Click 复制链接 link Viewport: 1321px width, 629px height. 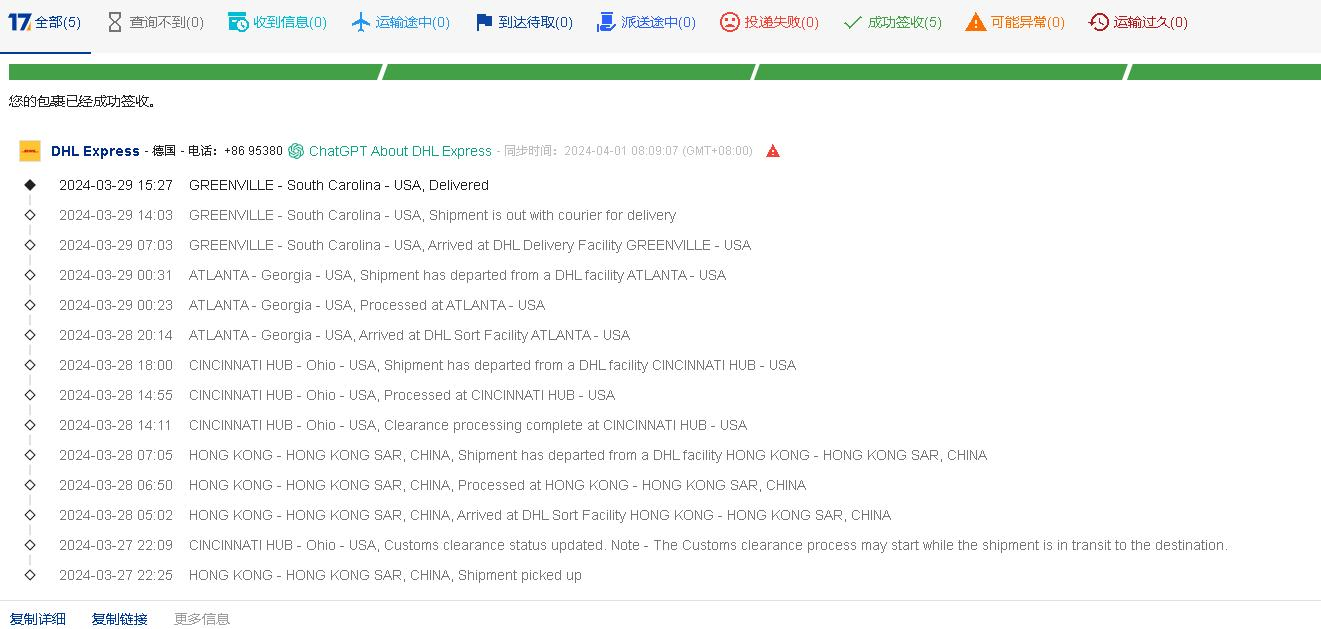click(120, 619)
